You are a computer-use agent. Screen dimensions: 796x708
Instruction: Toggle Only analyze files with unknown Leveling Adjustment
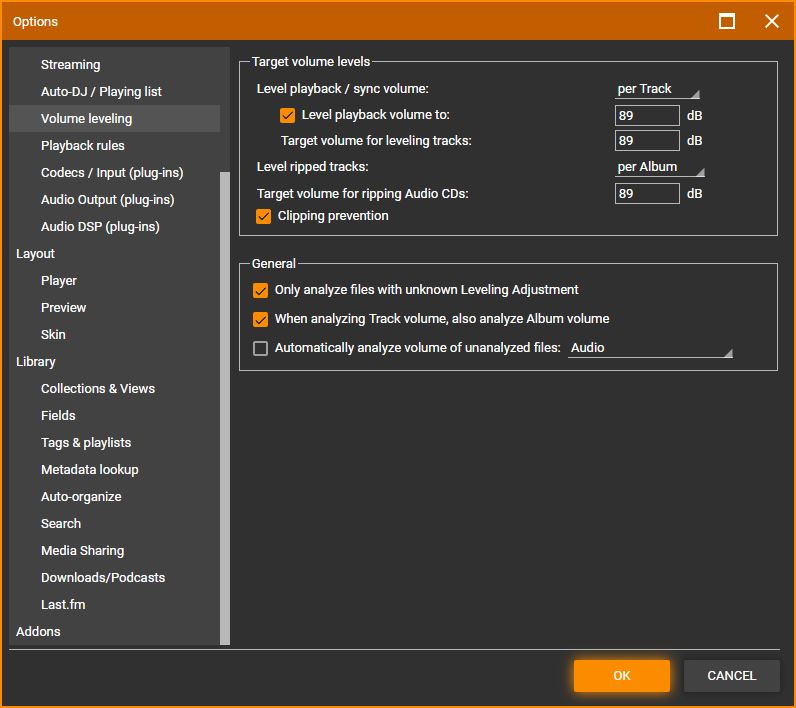tap(261, 290)
